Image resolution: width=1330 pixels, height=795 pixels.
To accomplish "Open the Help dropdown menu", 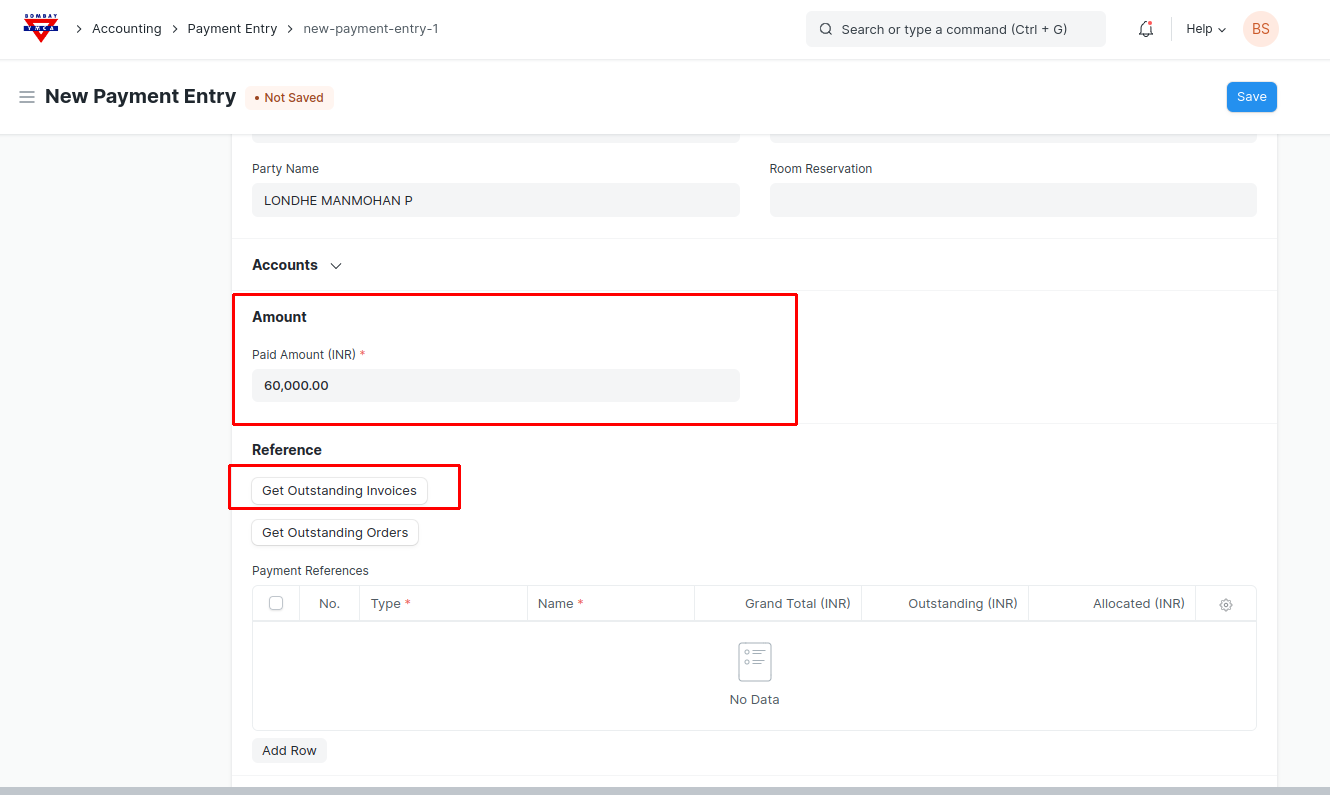I will pos(1205,29).
